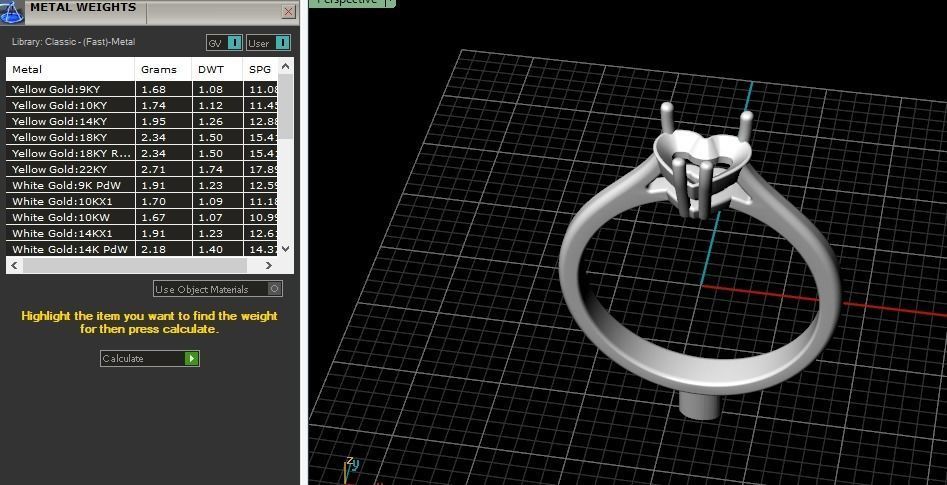Select the White Gold:9K PdW row
This screenshot has height=485, width=947.
pyautogui.click(x=142, y=185)
